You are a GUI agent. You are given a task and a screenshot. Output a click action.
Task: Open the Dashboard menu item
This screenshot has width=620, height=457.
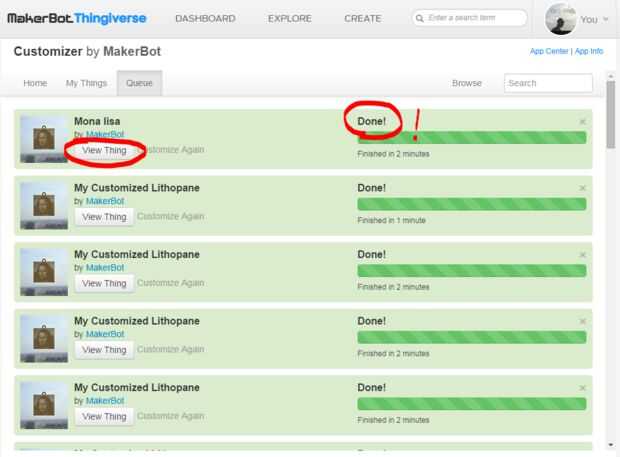pyautogui.click(x=205, y=19)
